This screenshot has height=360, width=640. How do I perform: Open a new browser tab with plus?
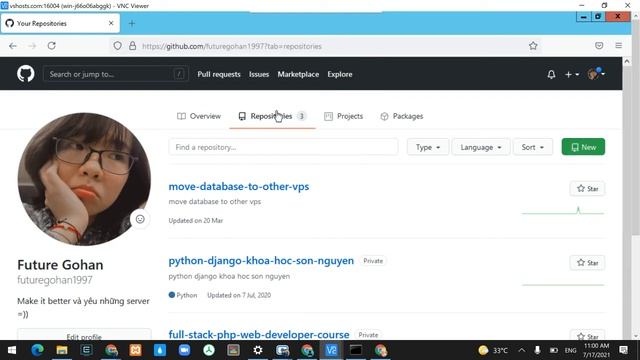click(x=131, y=23)
